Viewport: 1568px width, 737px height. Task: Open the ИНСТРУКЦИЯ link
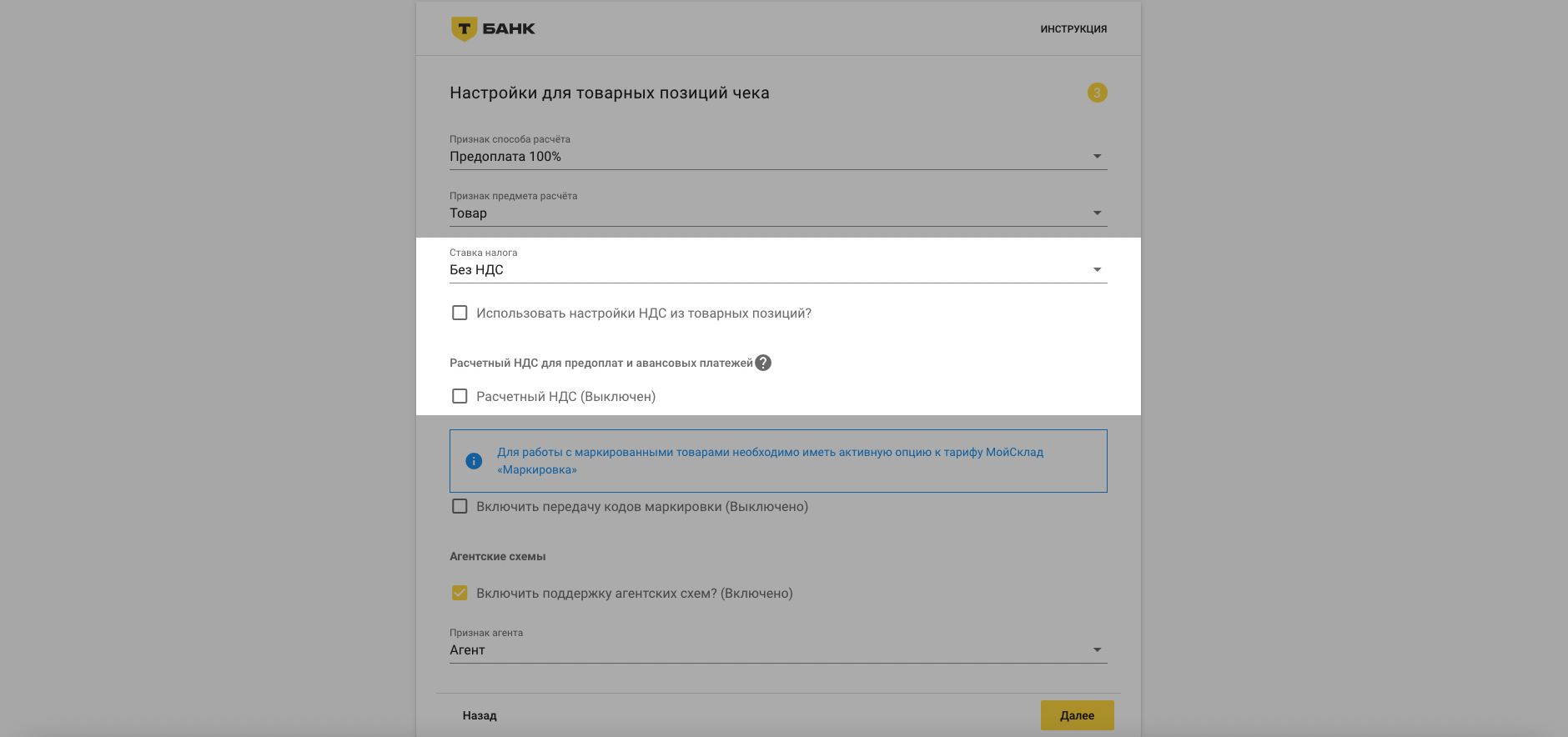click(1073, 29)
